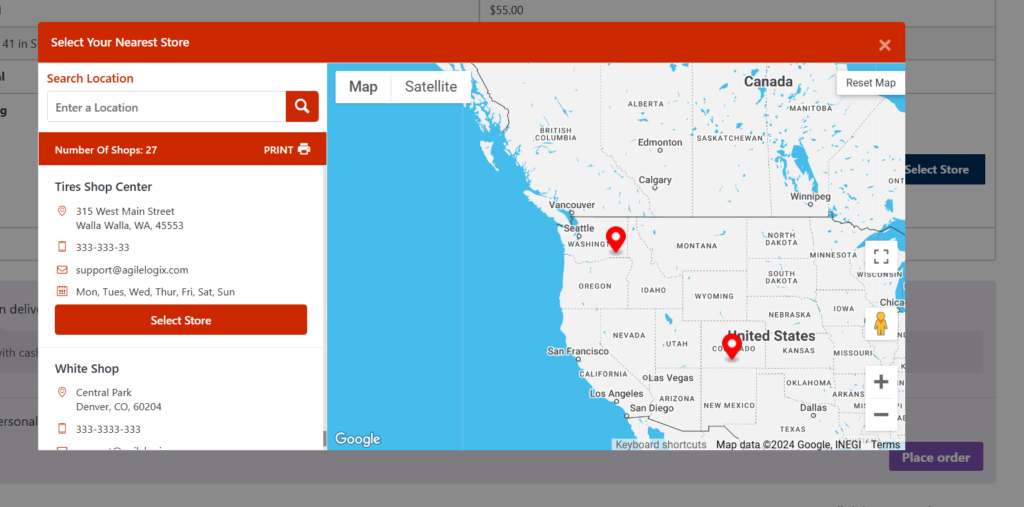Zoom in the map with plus

pyautogui.click(x=881, y=382)
